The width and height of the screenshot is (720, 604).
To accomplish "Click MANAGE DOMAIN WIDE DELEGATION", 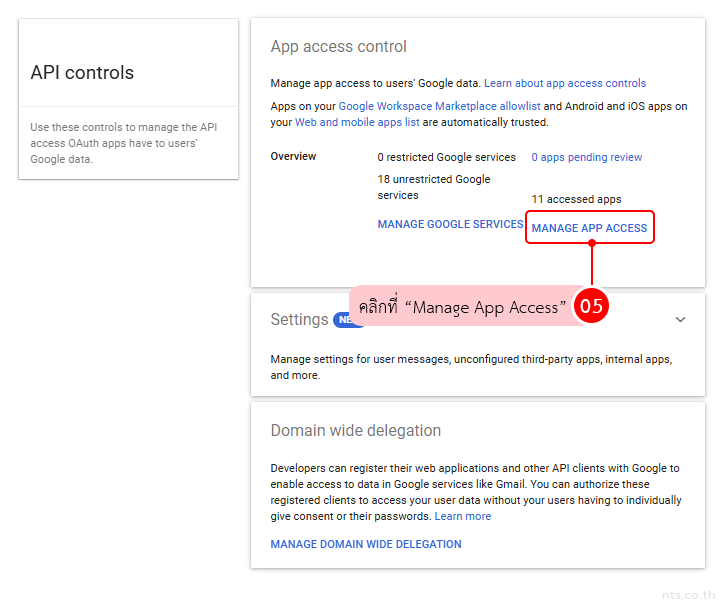I will [x=366, y=544].
